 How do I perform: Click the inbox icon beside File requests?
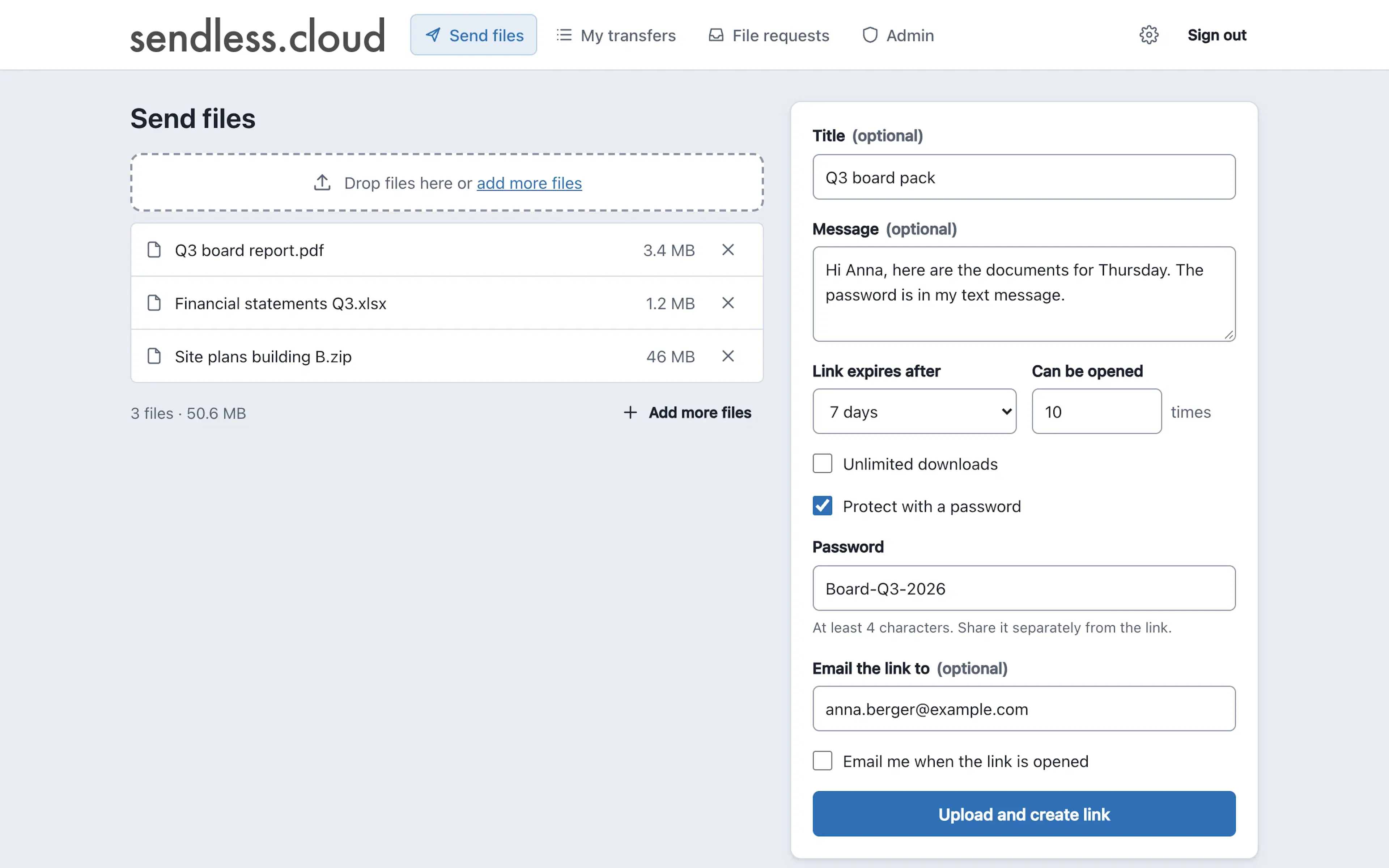point(716,35)
